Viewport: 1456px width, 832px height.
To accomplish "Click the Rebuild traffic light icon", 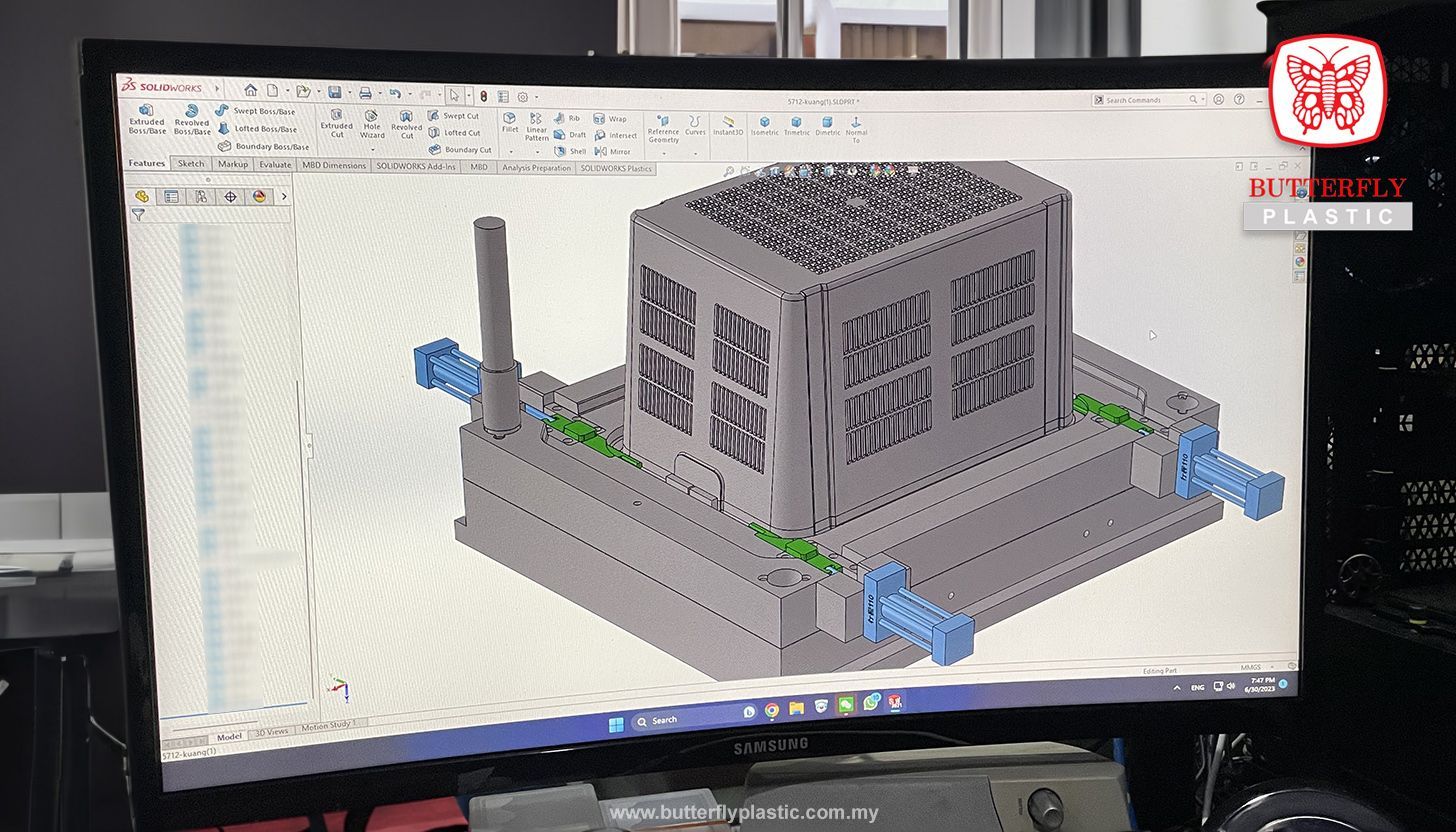I will (483, 96).
